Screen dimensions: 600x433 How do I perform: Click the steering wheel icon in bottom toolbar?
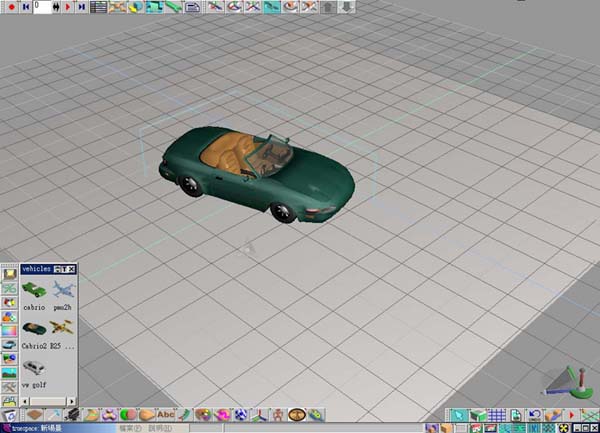[x=295, y=415]
